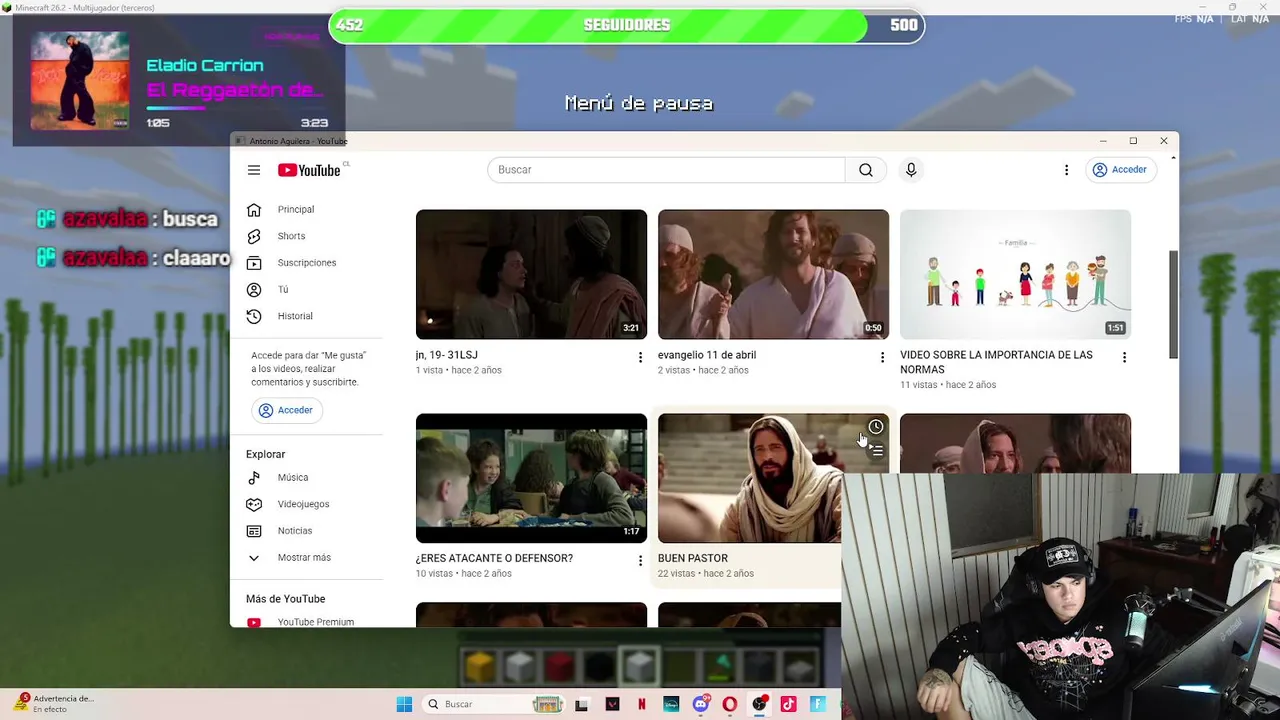This screenshot has width=1280, height=720.
Task: Open options menu for the NORMAS video
Action: (1124, 357)
